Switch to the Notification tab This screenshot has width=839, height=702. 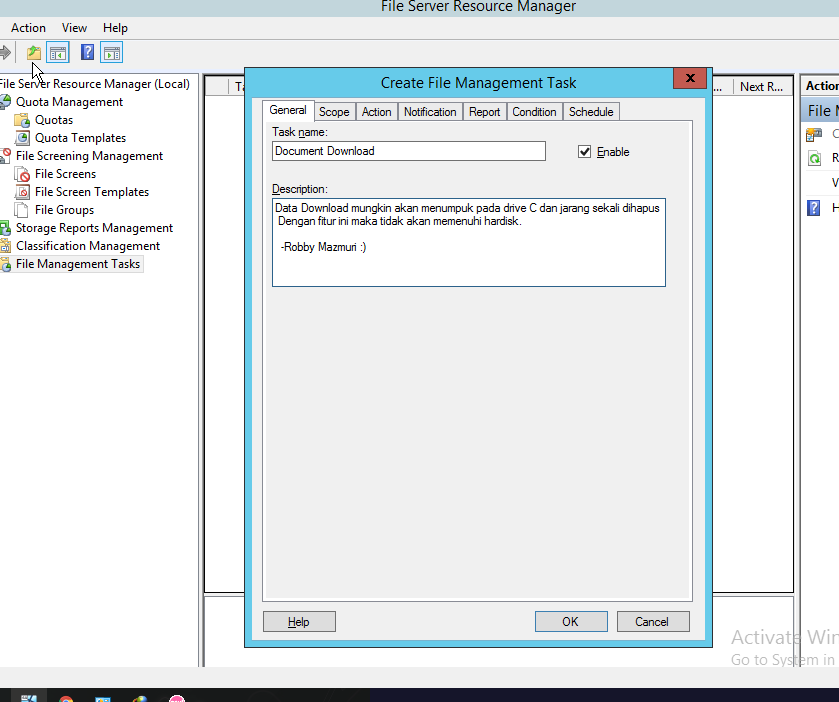pyautogui.click(x=430, y=111)
